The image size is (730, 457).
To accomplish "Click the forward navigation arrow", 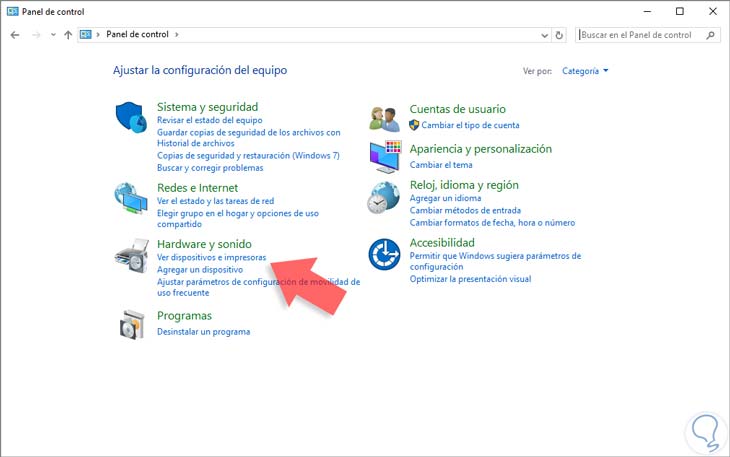I will point(36,35).
